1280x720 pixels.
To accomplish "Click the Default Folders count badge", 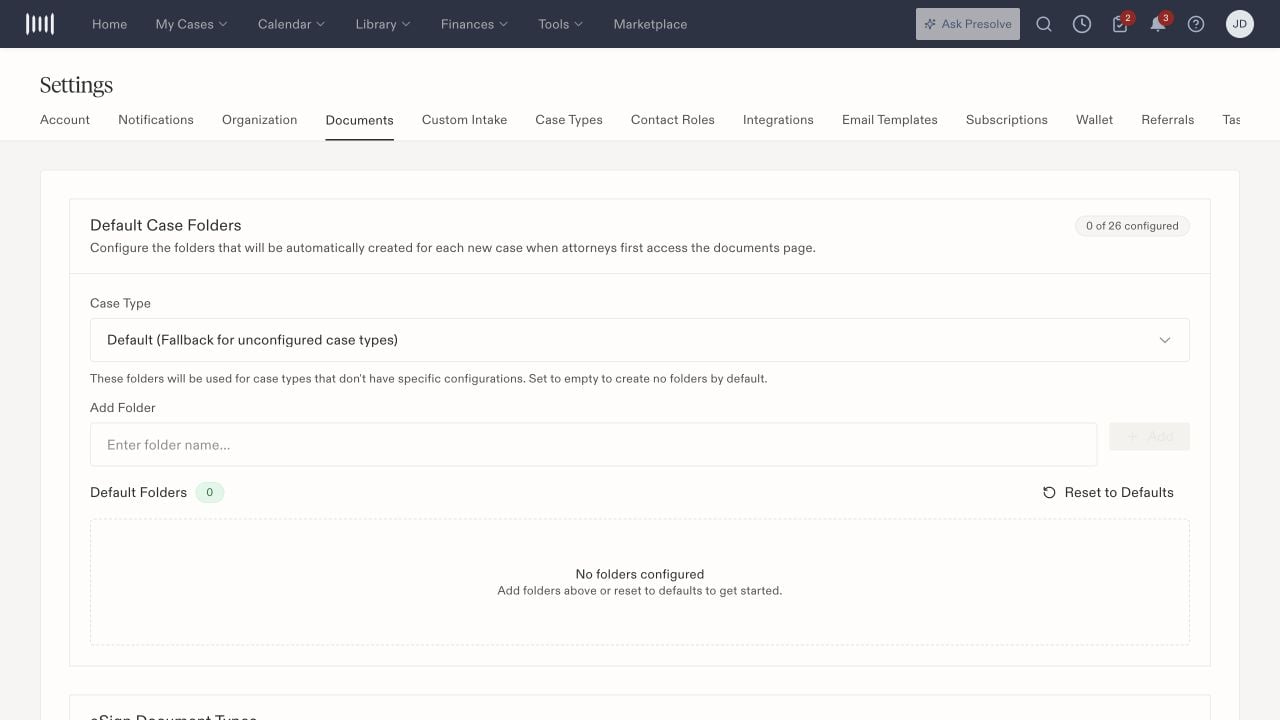I will [210, 492].
